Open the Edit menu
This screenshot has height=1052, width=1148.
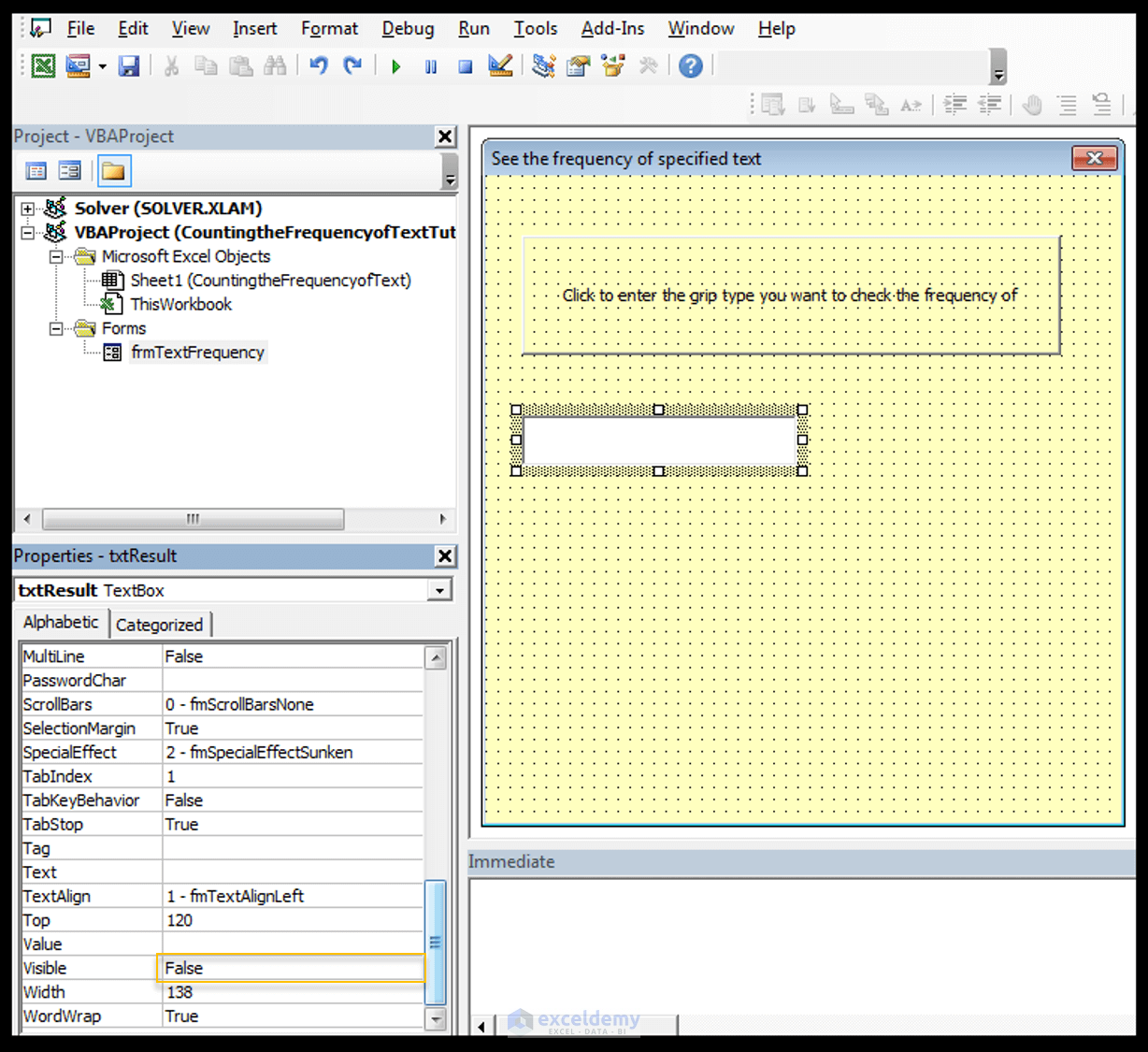pyautogui.click(x=133, y=29)
